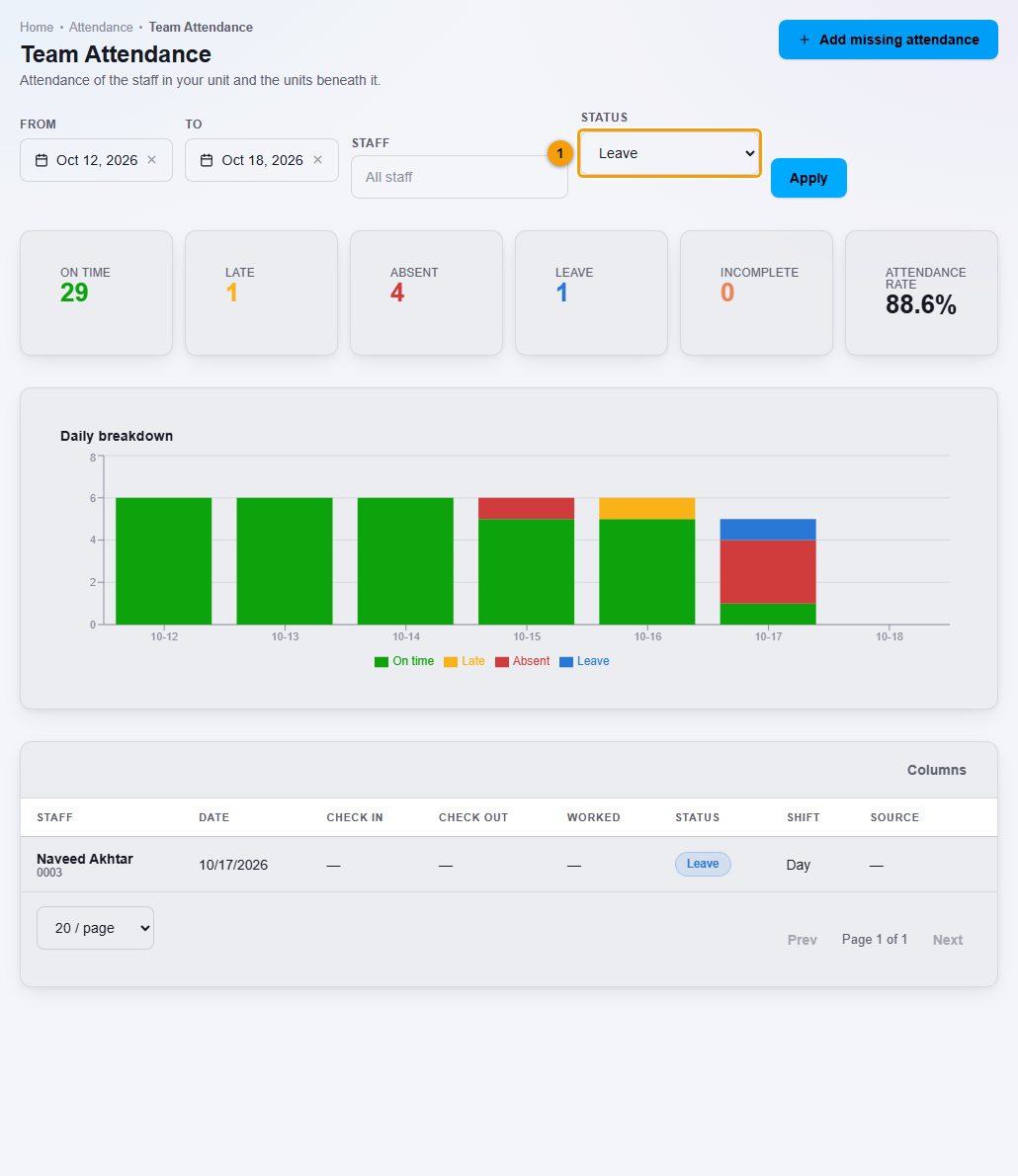Click the Leave status badge in table
Viewport: 1018px width, 1176px height.
(x=703, y=864)
